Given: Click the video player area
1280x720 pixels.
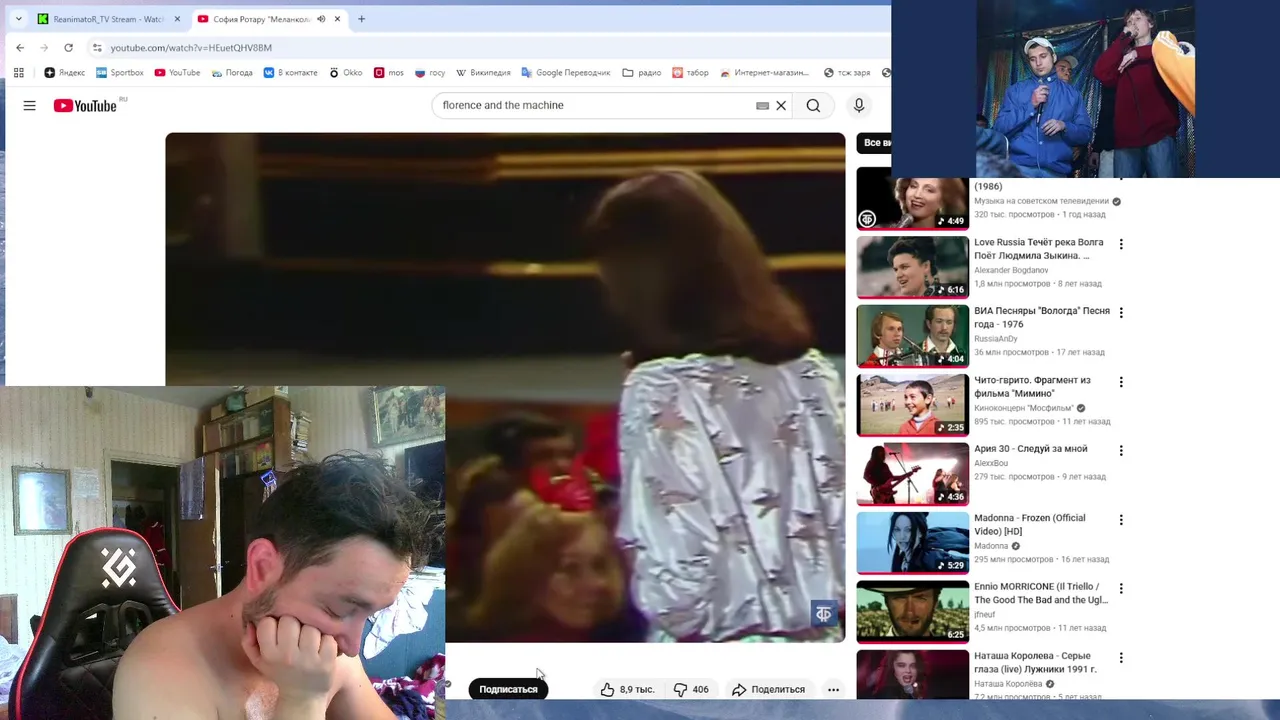Looking at the screenshot, I should click(505, 387).
